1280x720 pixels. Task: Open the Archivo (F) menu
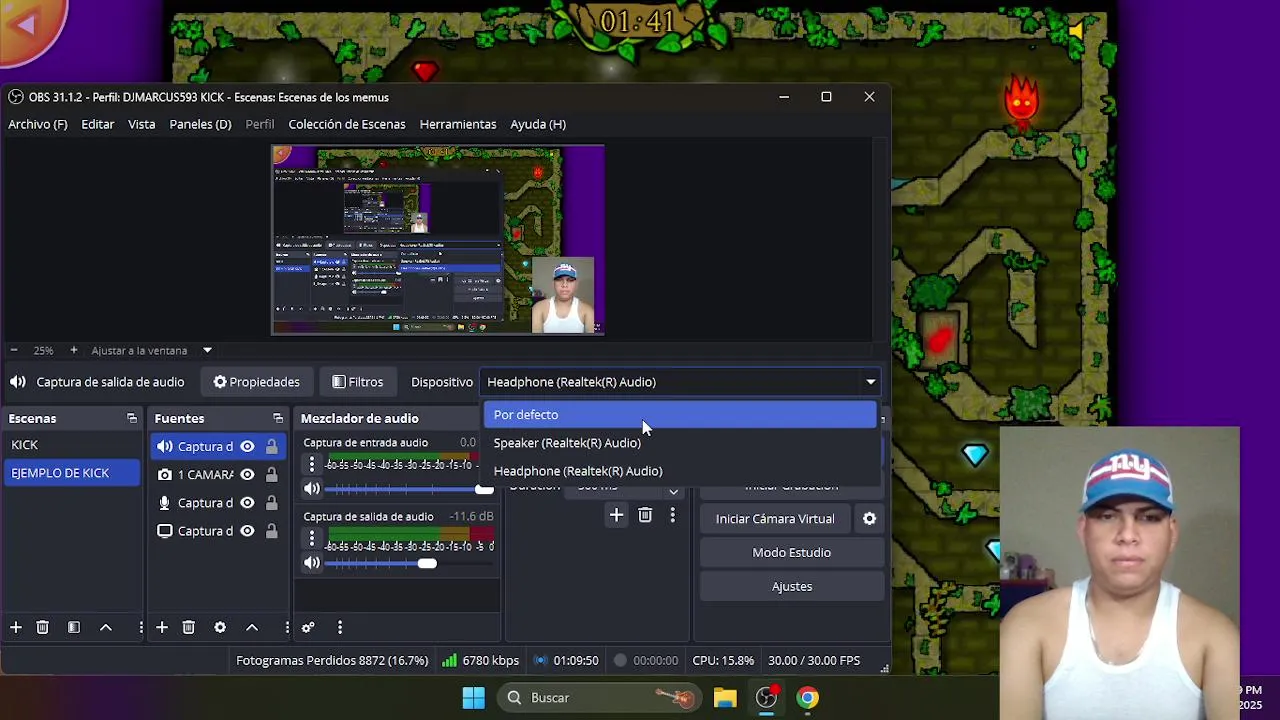click(38, 124)
